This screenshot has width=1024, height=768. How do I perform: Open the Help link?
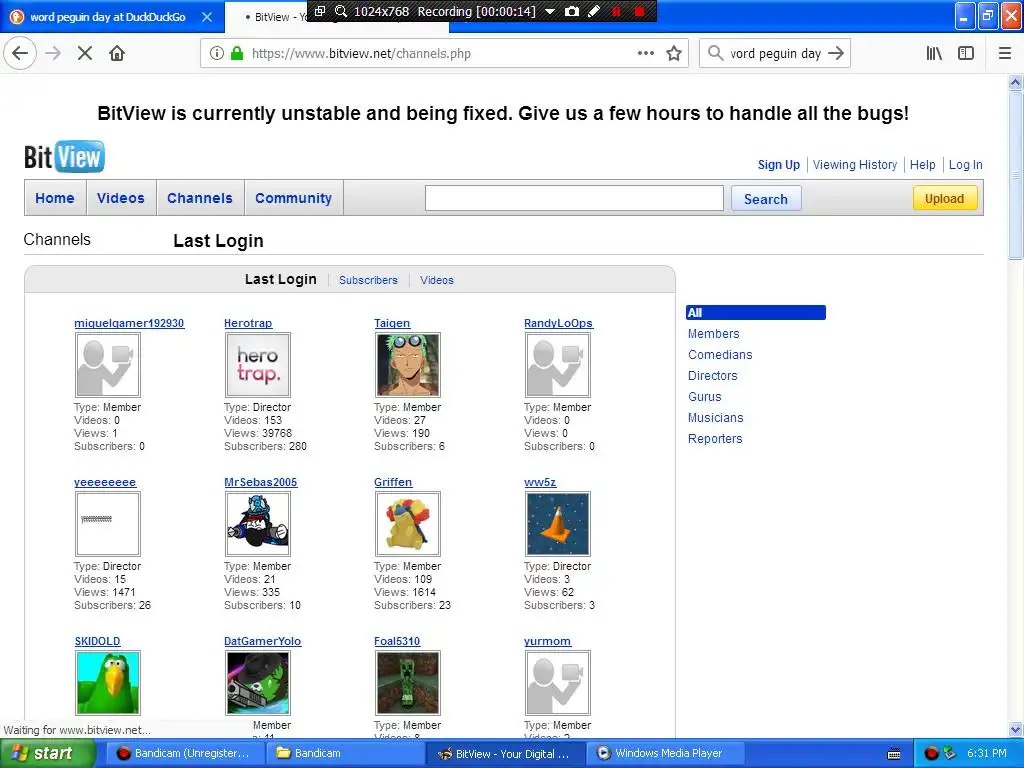tap(923, 165)
